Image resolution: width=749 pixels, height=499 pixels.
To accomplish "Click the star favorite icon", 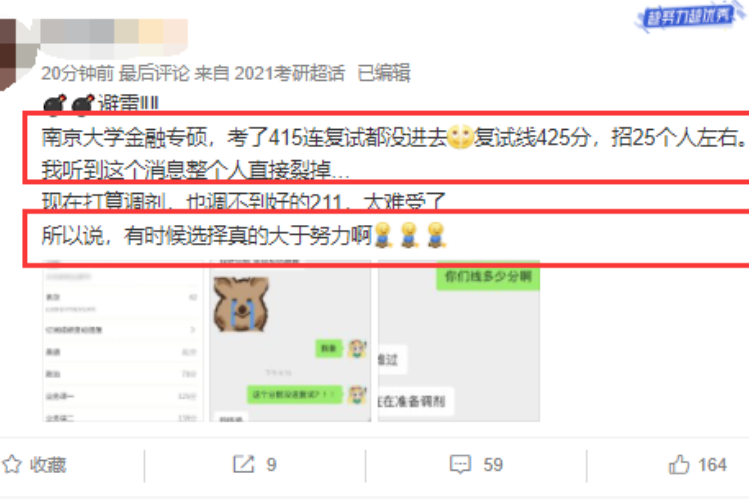I will pyautogui.click(x=11, y=464).
